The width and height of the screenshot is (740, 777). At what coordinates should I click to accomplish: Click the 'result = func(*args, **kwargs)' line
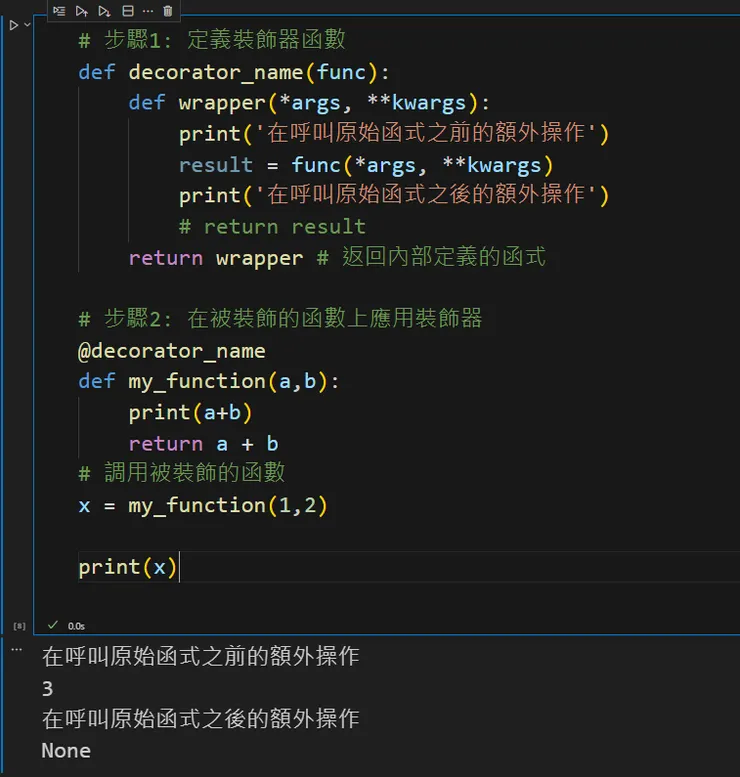(366, 165)
